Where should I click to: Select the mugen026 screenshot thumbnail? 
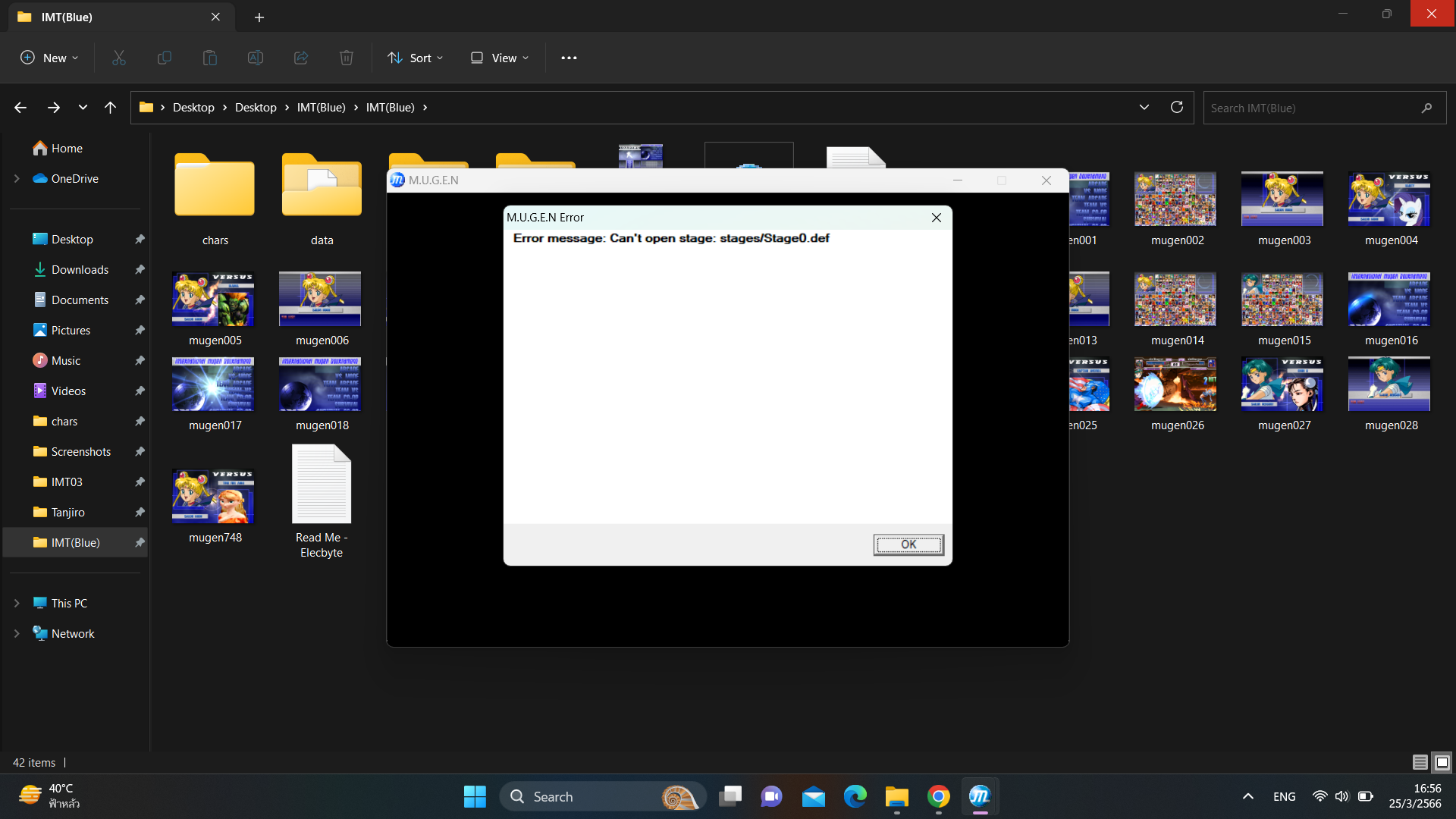point(1175,384)
